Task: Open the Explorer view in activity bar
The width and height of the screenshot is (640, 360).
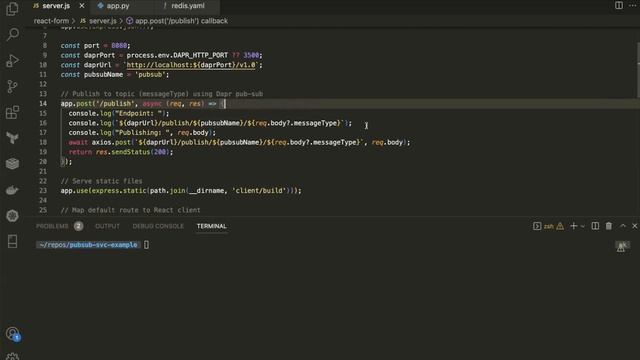Action: 12,9
